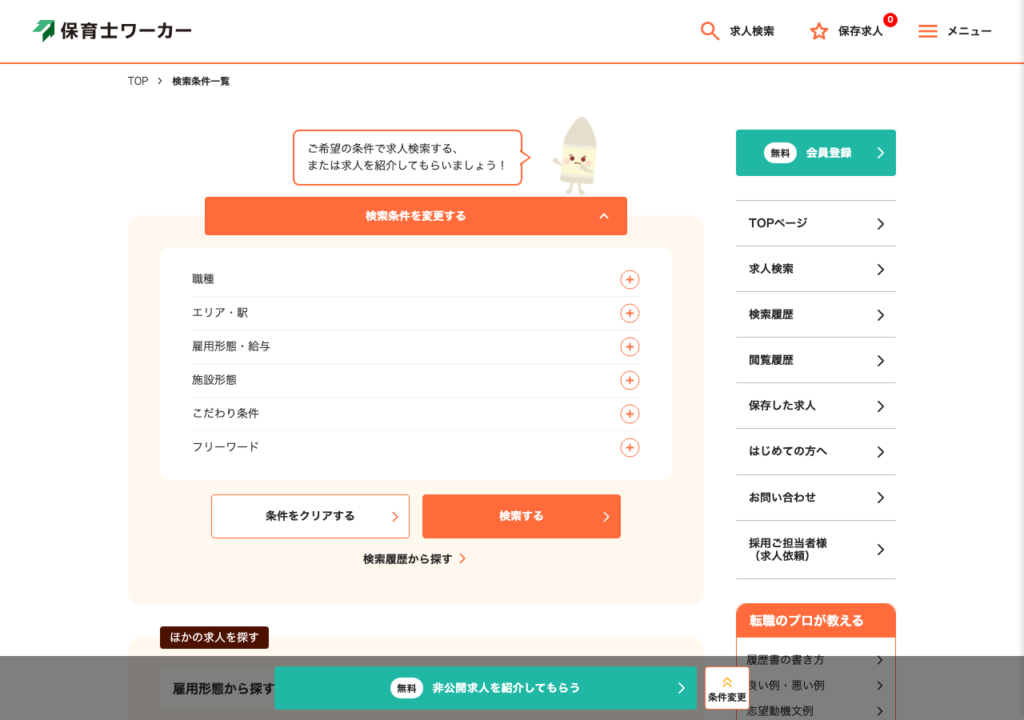Open sidebar はじめての方へ menu item
This screenshot has height=720, width=1024.
point(816,451)
